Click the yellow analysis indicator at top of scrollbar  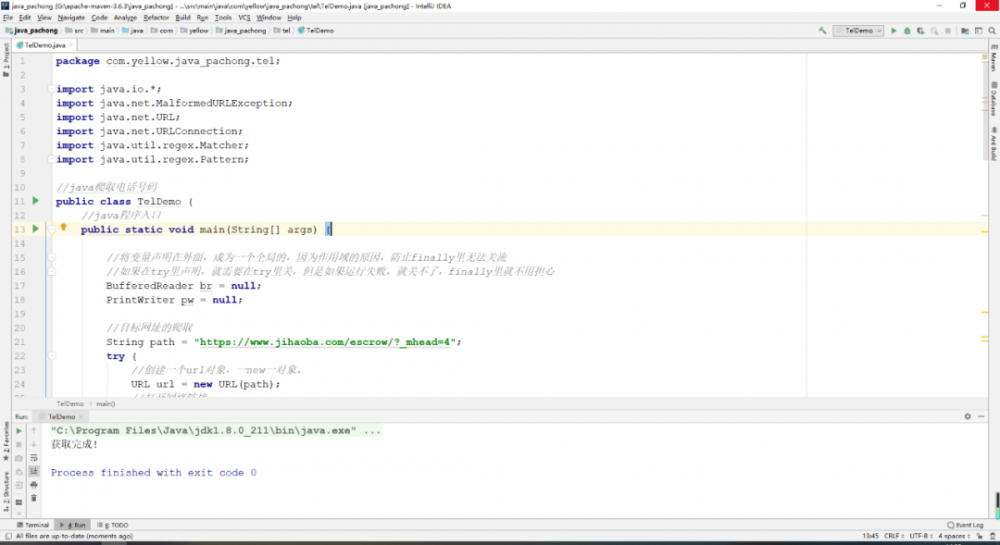[x=985, y=57]
